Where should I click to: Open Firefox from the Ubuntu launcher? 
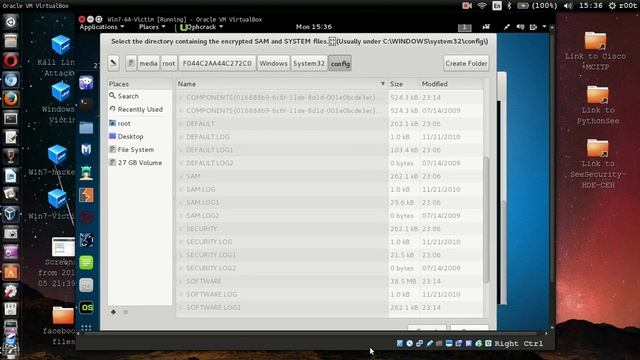(x=11, y=99)
